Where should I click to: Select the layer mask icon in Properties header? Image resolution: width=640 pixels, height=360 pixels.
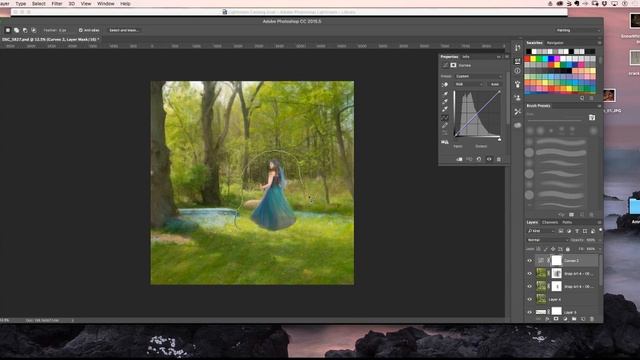453,65
